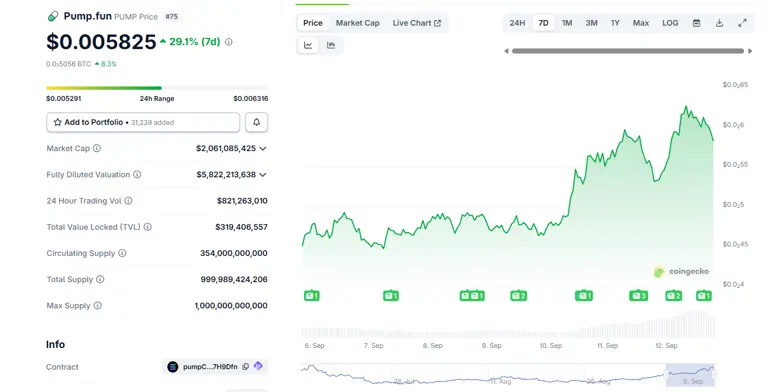Viewport: 768px width, 392px height.
Task: Open info tooltip for Total Supply
Action: coord(100,279)
